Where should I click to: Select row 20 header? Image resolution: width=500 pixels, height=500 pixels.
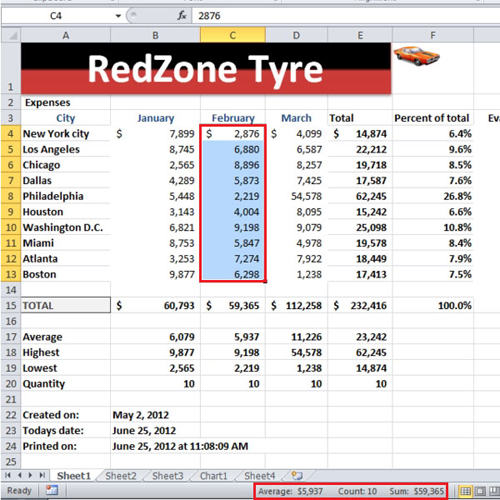[11, 384]
